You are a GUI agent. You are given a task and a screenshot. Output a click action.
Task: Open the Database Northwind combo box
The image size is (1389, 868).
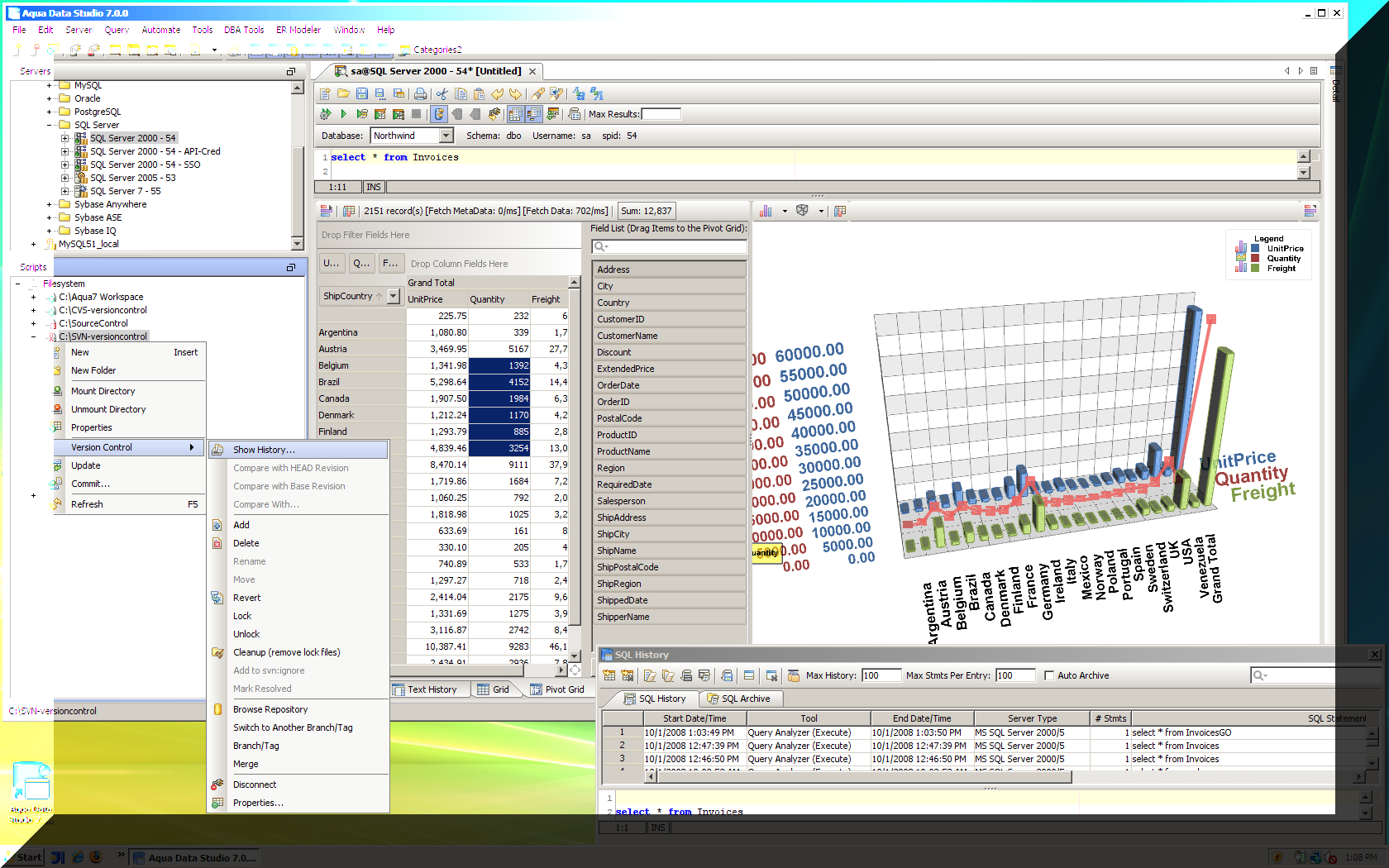(413, 136)
